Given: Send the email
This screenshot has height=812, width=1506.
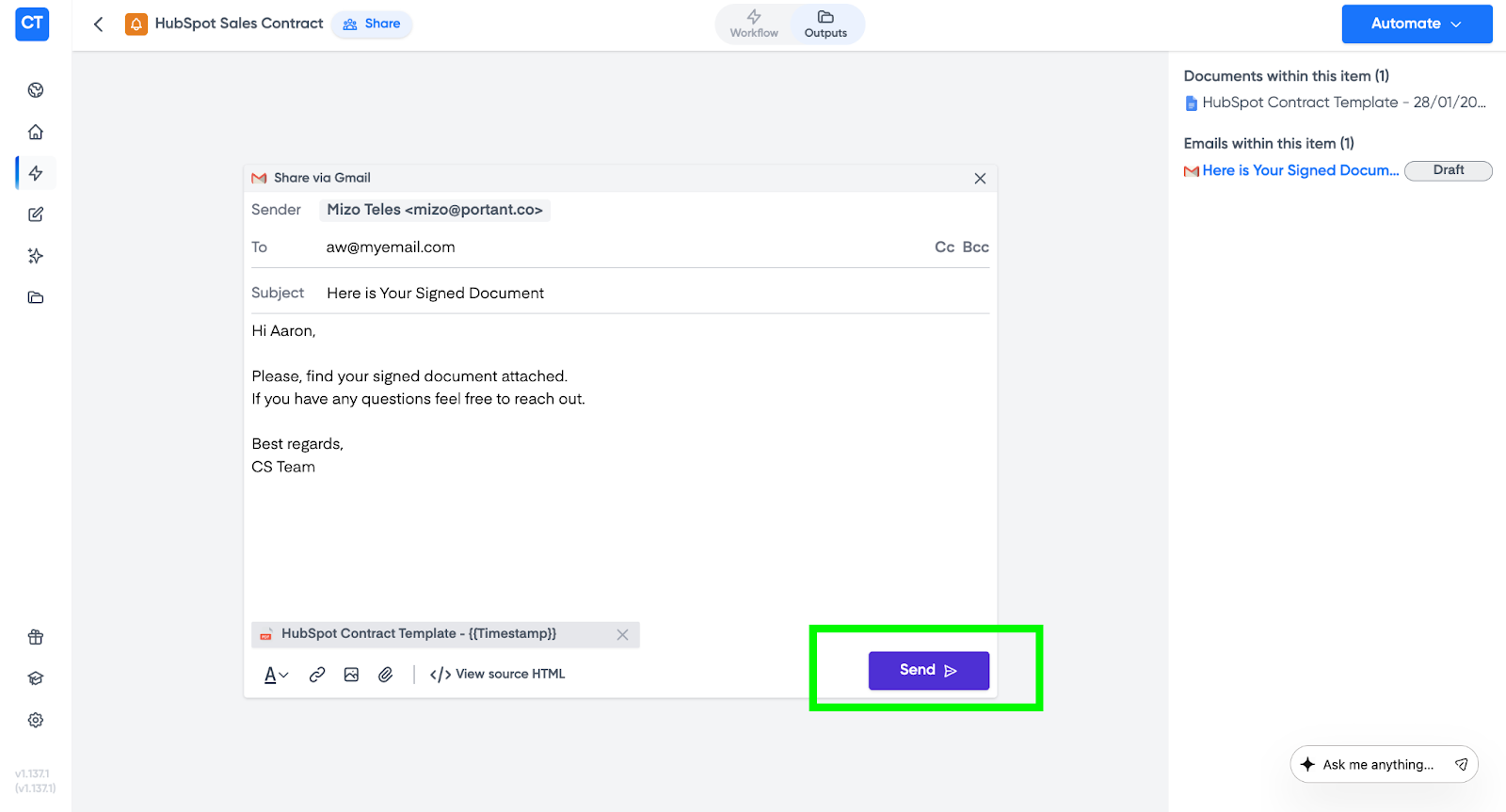Looking at the screenshot, I should (928, 670).
